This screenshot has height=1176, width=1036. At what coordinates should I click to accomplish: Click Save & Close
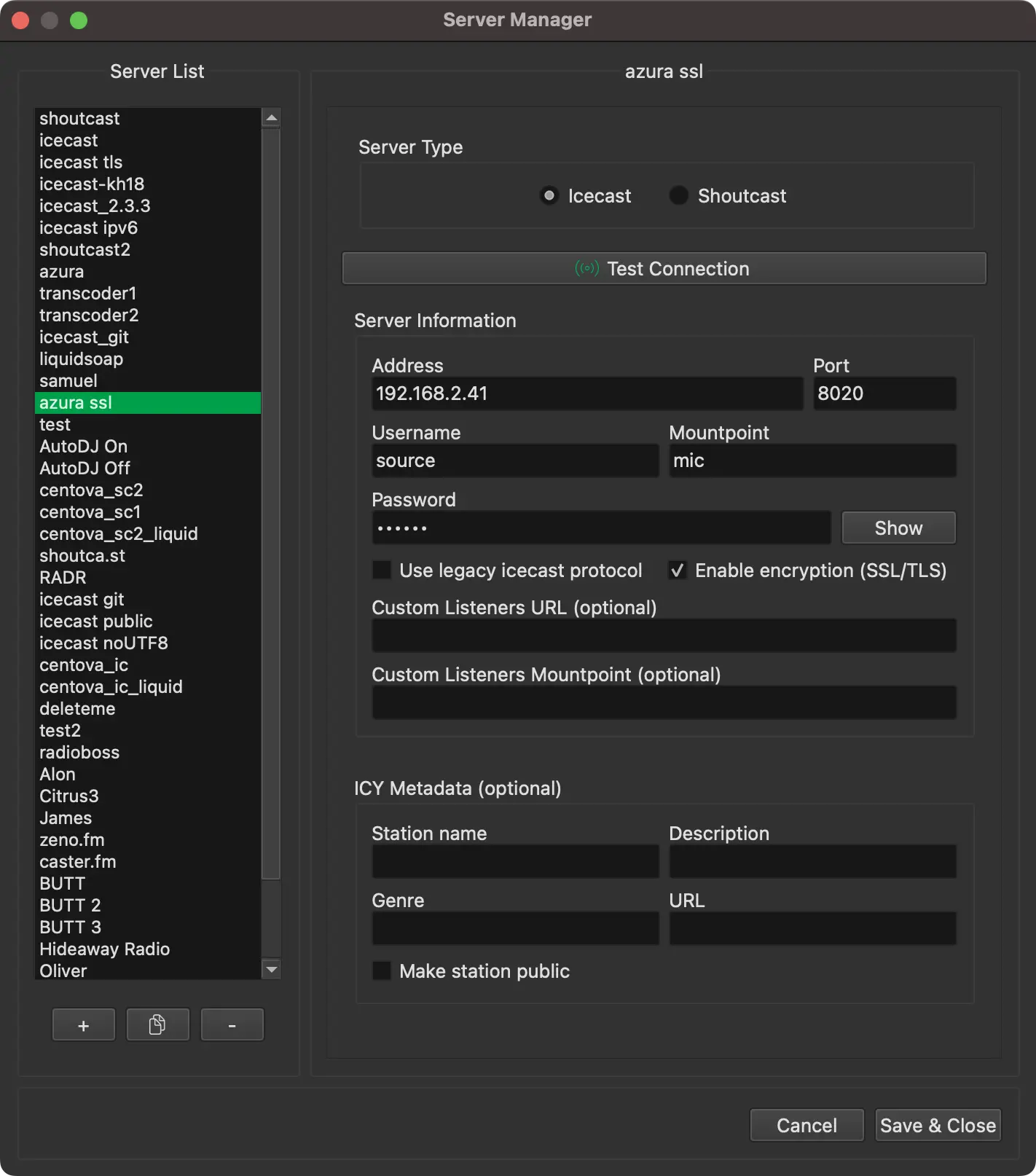pyautogui.click(x=938, y=1126)
